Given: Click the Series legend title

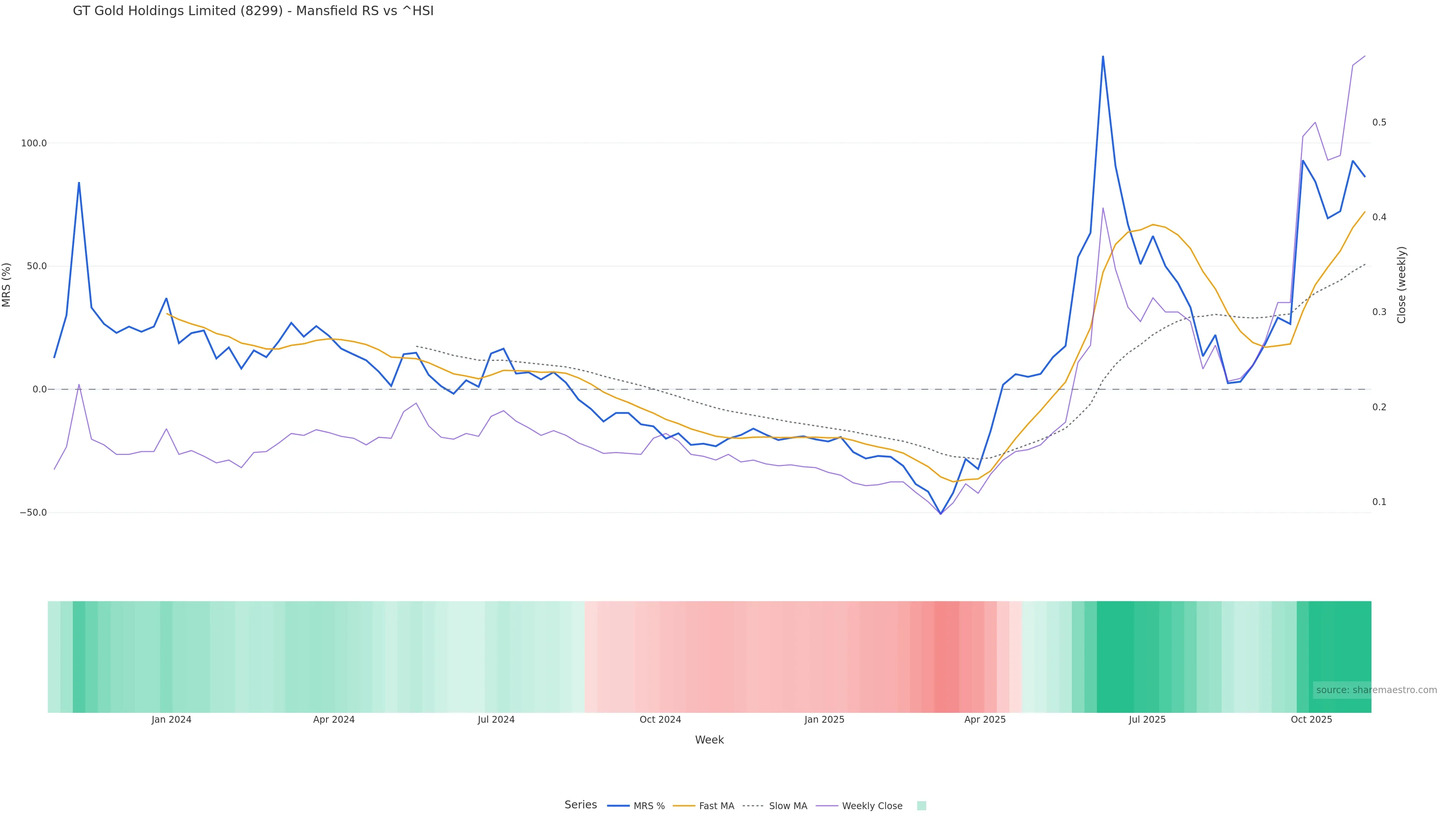Looking at the screenshot, I should (581, 805).
